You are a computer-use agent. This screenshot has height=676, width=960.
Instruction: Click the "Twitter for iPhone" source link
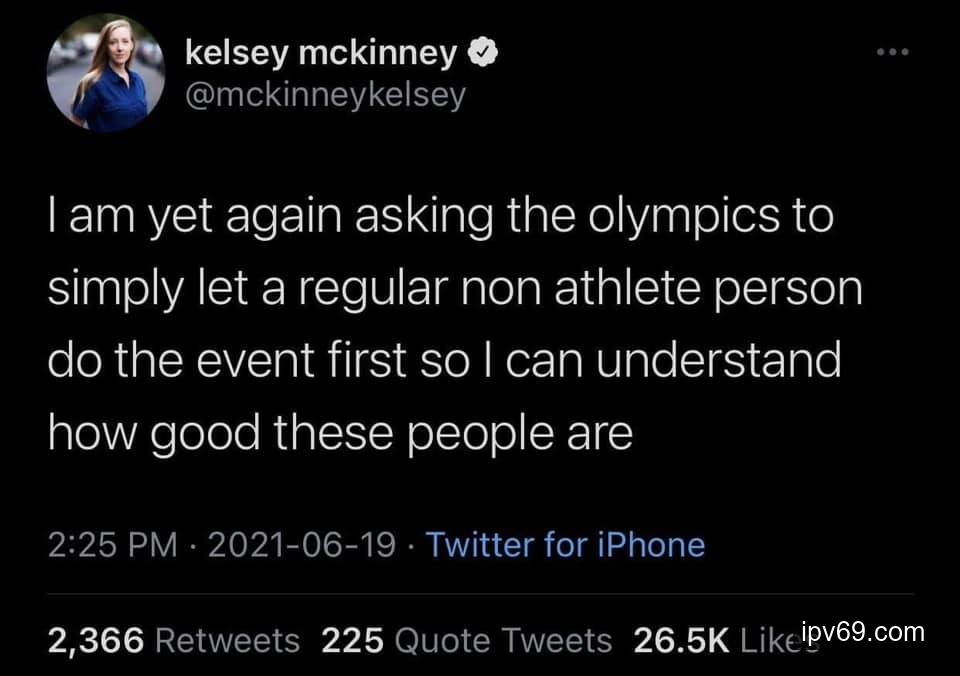566,545
